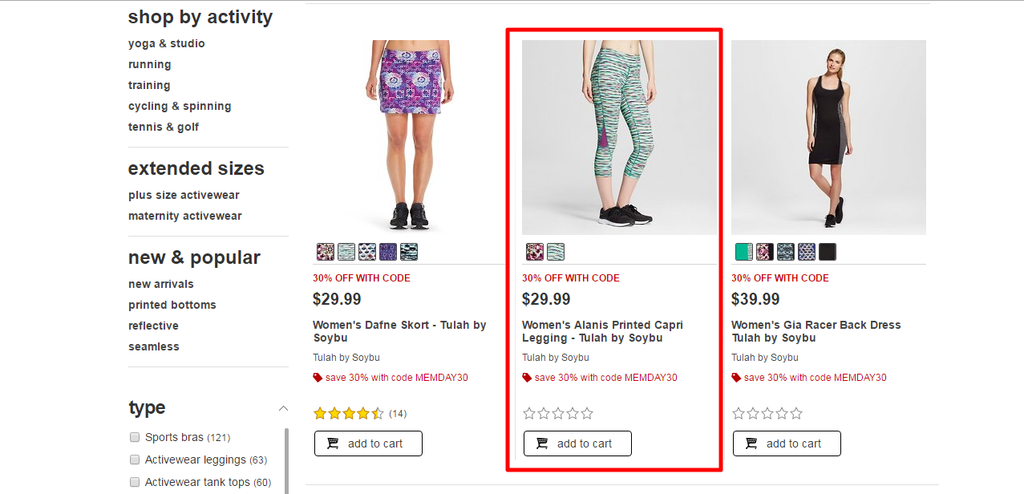1024x494 pixels.
Task: Select the solid green swatch on Gia Dress
Action: (x=744, y=252)
